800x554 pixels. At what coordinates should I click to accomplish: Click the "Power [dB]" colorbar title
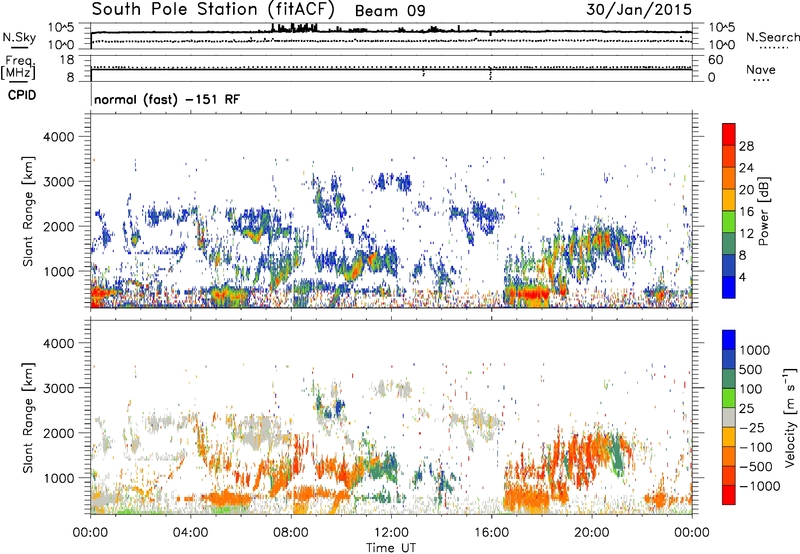[764, 211]
